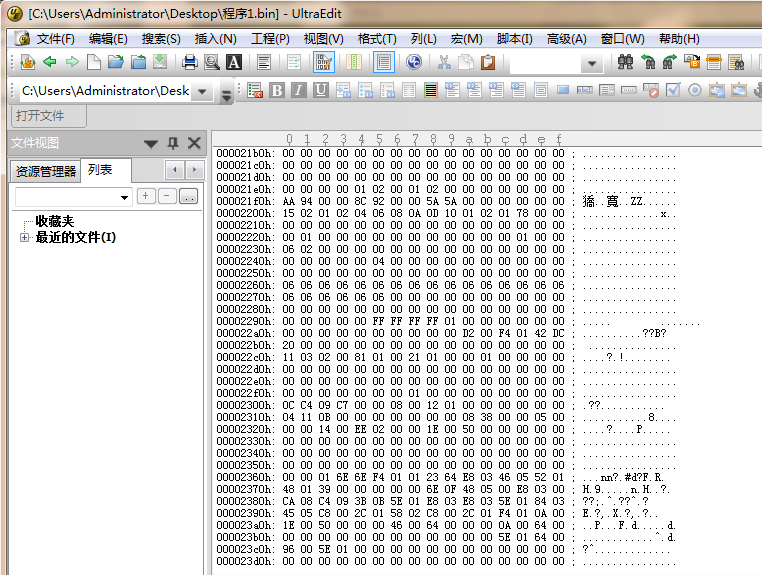Click the find in files binoculars-list icon
Image resolution: width=762 pixels, height=575 pixels.
[736, 62]
